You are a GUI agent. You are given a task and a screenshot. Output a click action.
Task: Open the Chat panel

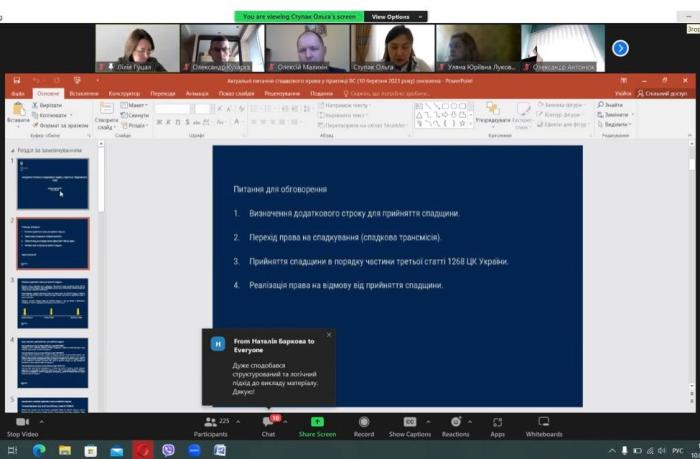point(268,422)
